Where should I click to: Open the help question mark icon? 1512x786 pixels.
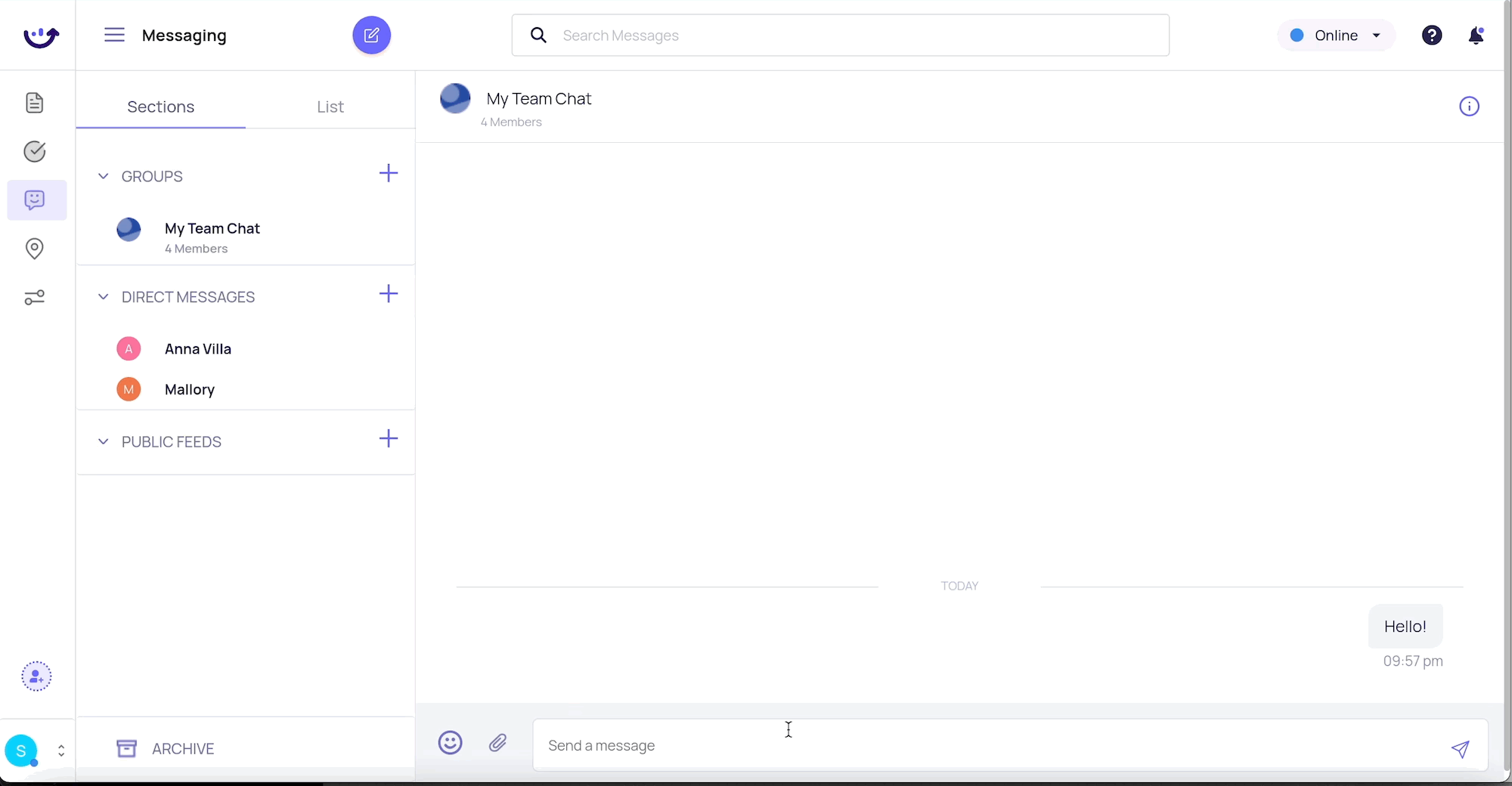point(1432,35)
